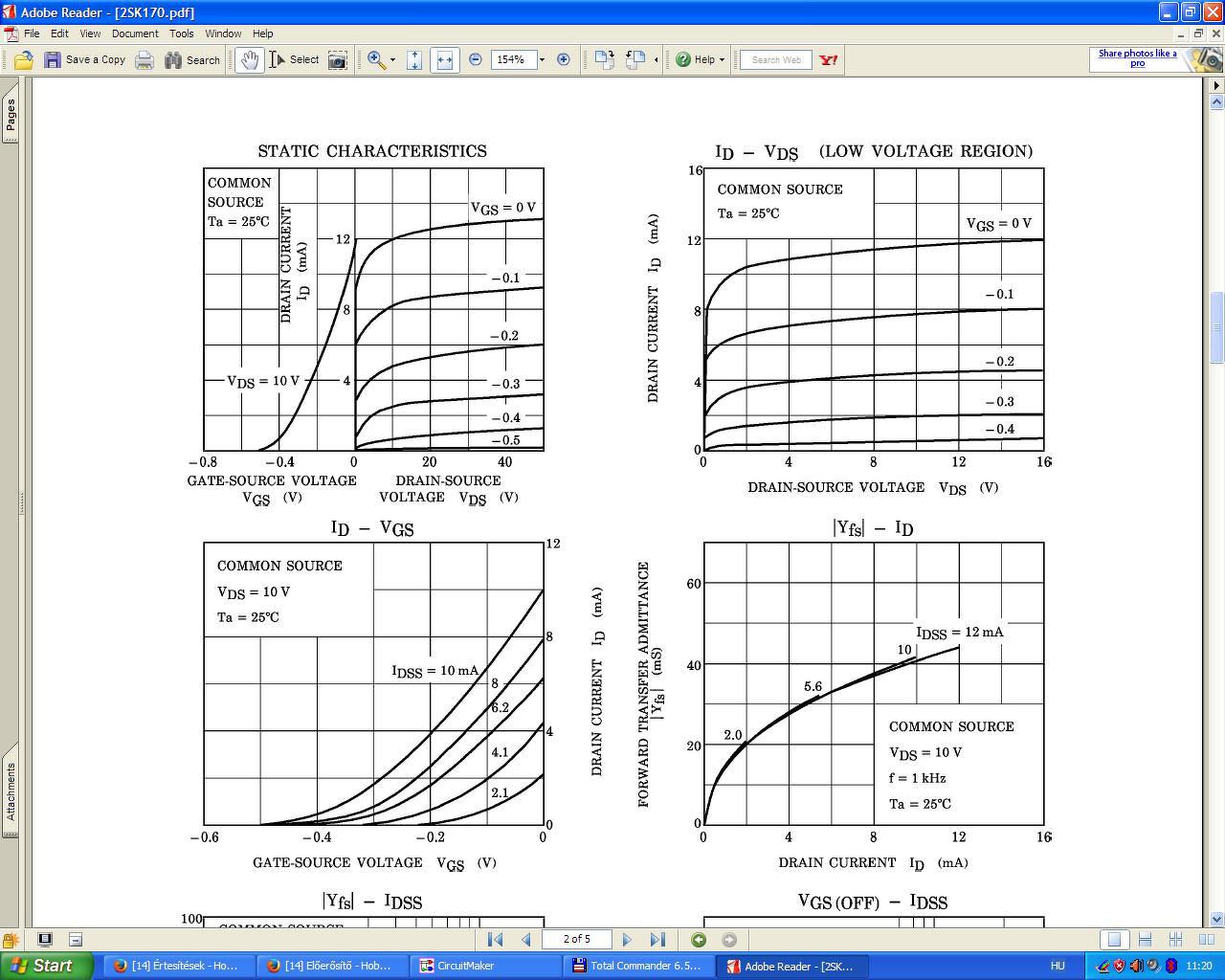Viewport: 1225px width, 980px height.
Task: Expand the zoom tool dropdown arrow
Action: [x=392, y=60]
